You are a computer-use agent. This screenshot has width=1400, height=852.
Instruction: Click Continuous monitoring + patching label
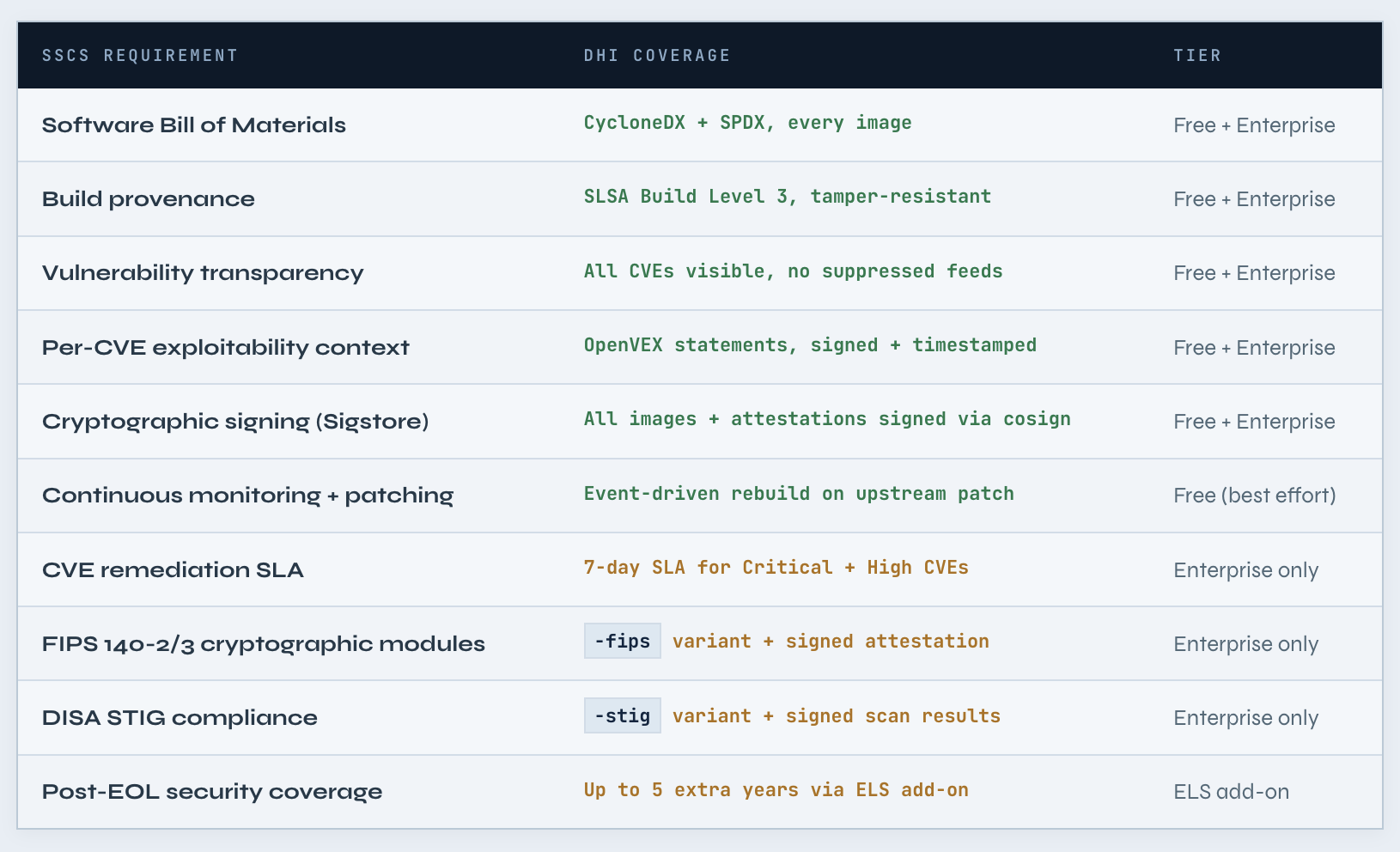pos(247,496)
